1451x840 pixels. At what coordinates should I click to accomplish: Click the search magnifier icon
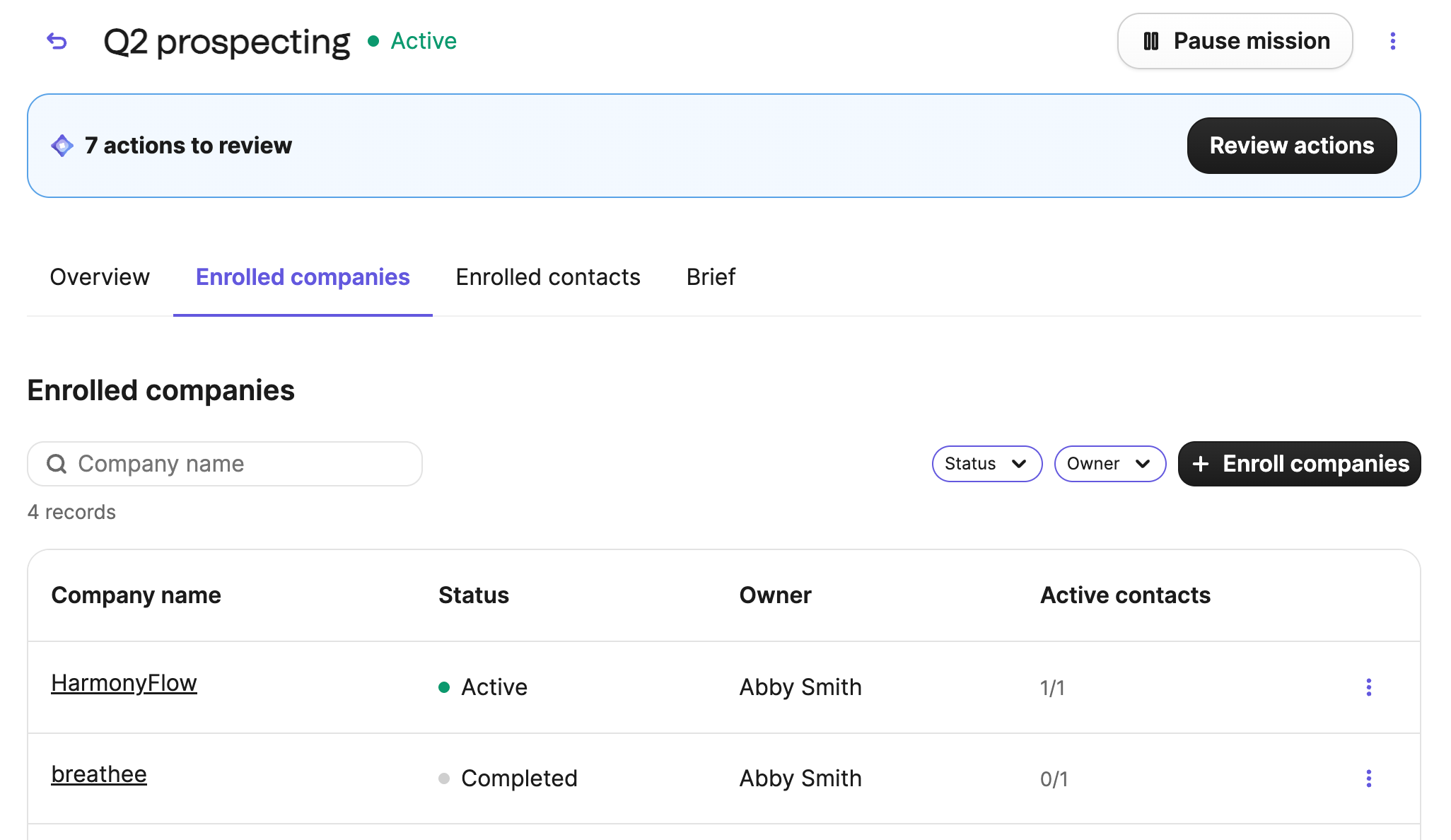click(57, 464)
